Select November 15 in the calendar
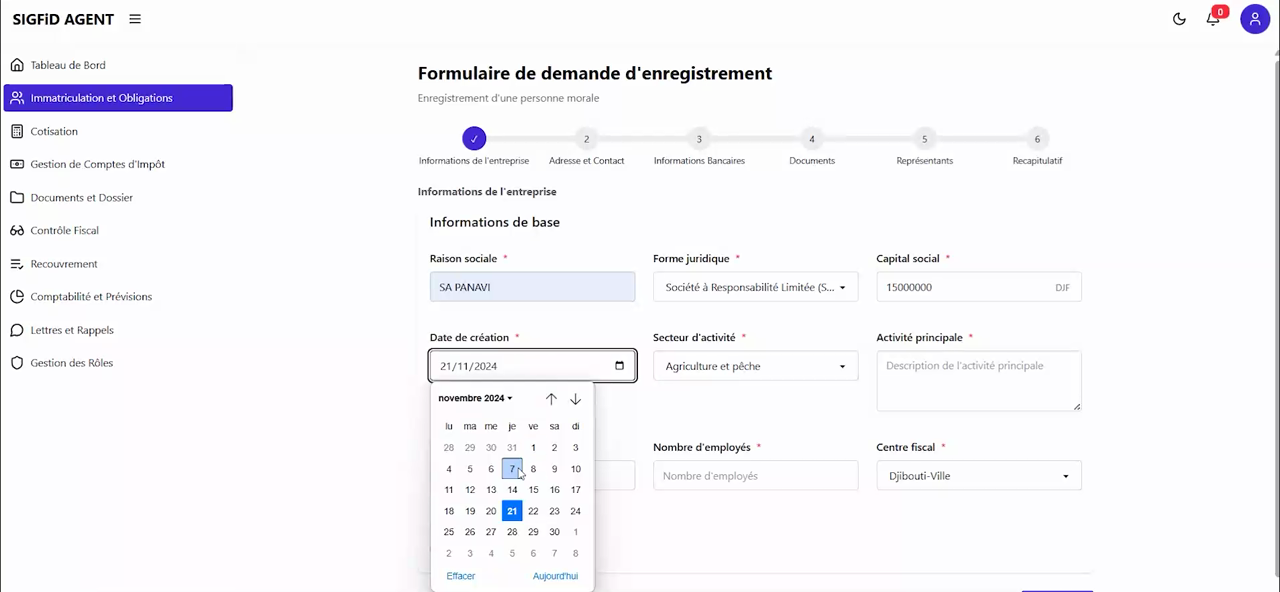The image size is (1280, 592). pyautogui.click(x=533, y=490)
